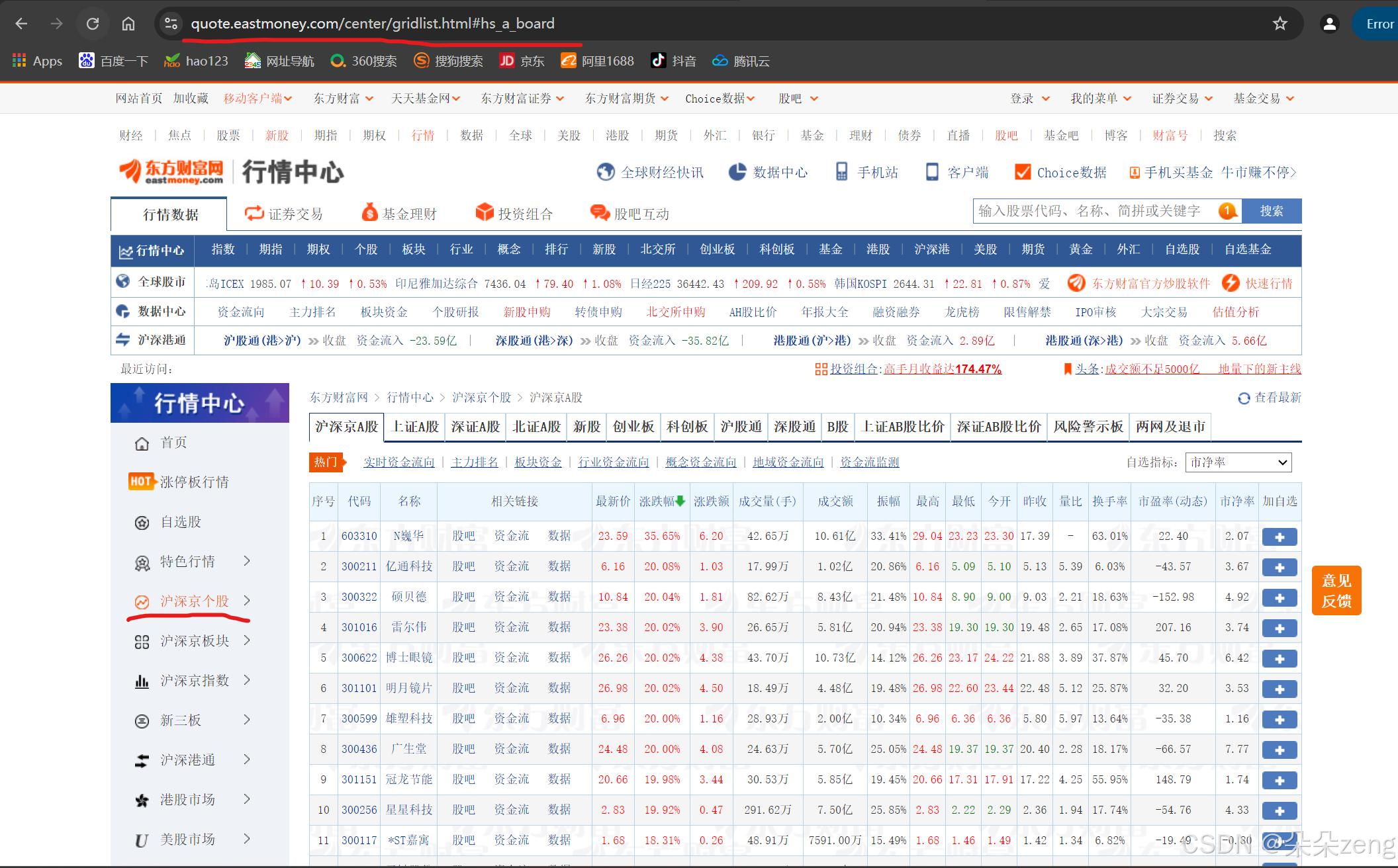
Task: Open 股吧 link for 300599 雄塑科技
Action: pyautogui.click(x=463, y=719)
